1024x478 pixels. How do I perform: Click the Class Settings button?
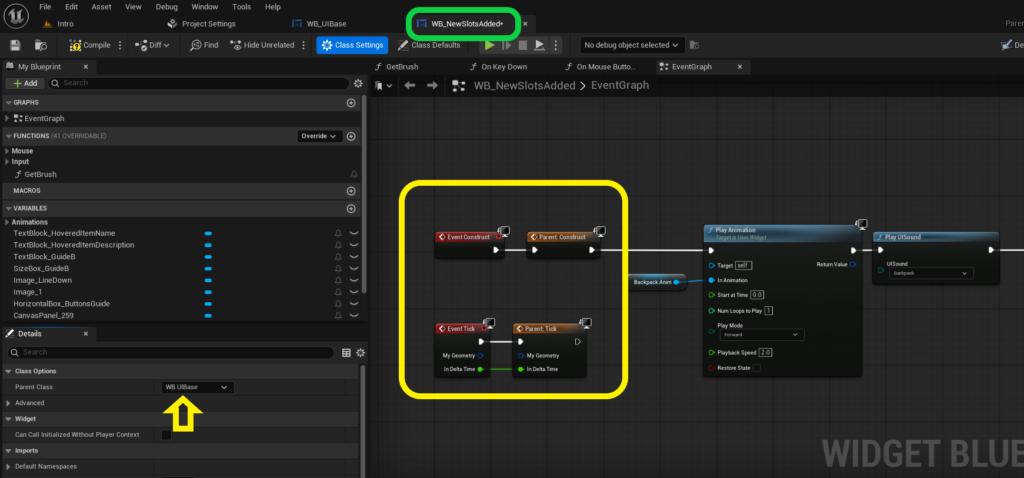(353, 45)
